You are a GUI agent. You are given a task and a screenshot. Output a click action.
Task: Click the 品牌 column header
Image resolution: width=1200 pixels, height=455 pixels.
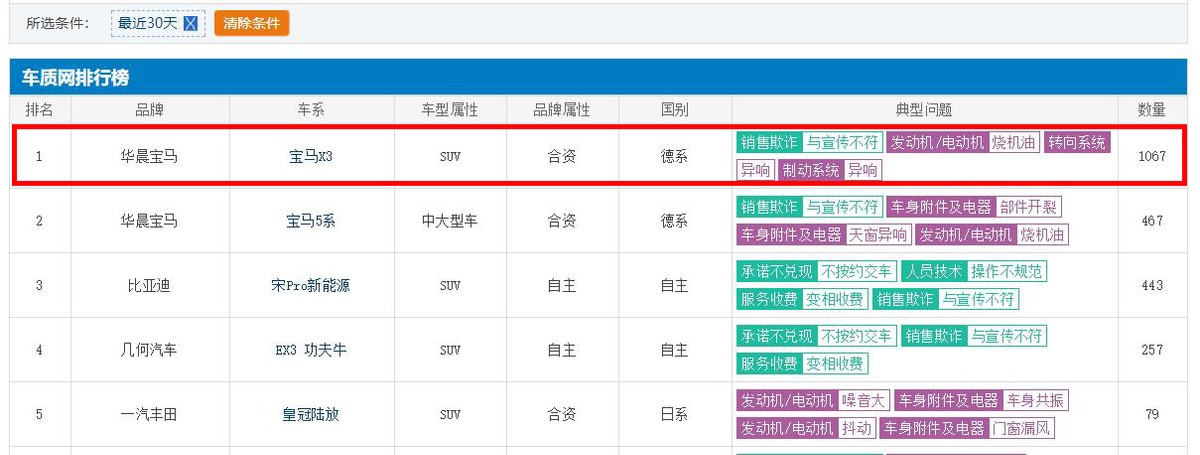click(x=150, y=110)
